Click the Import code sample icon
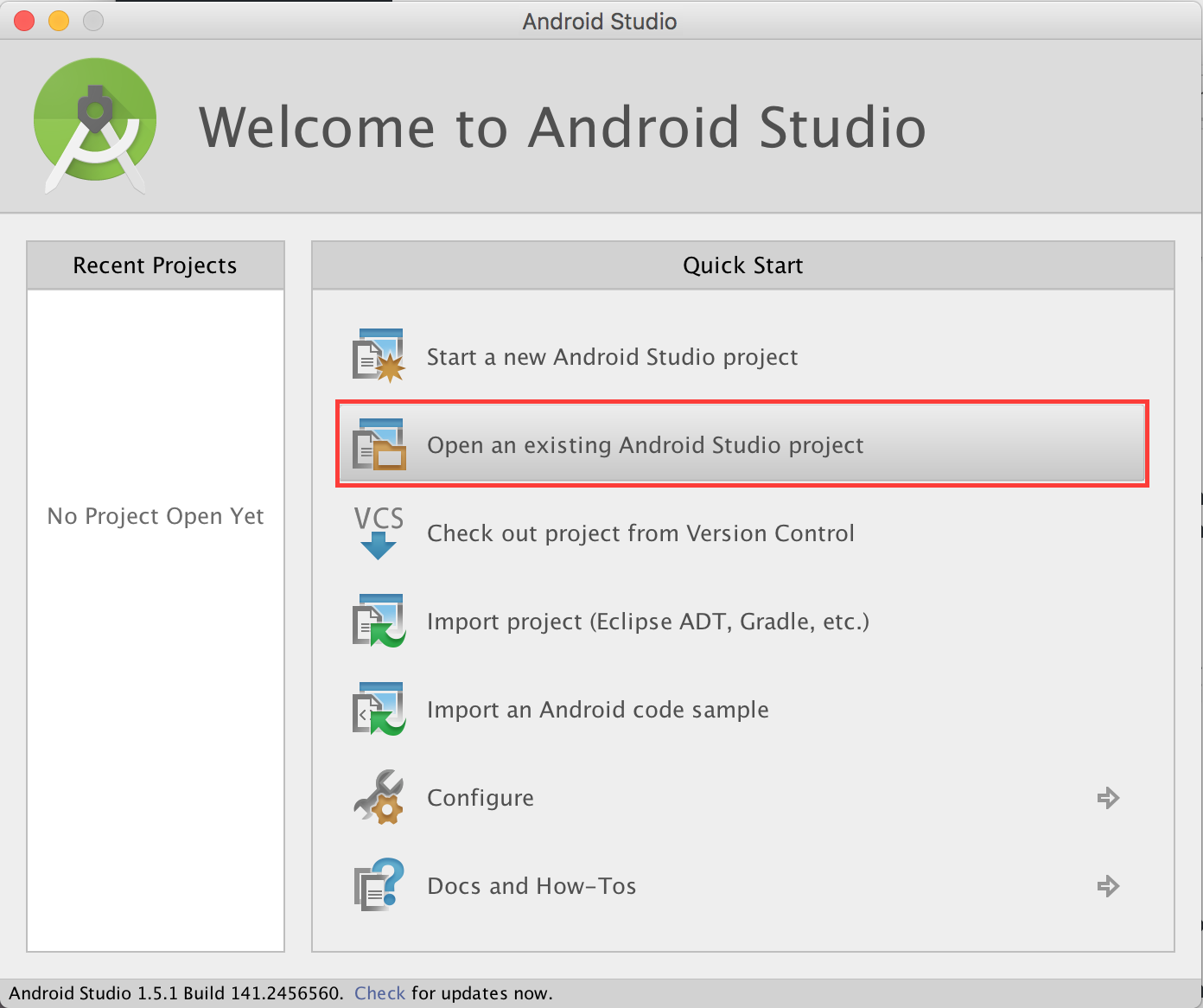The image size is (1203, 1008). 379,709
